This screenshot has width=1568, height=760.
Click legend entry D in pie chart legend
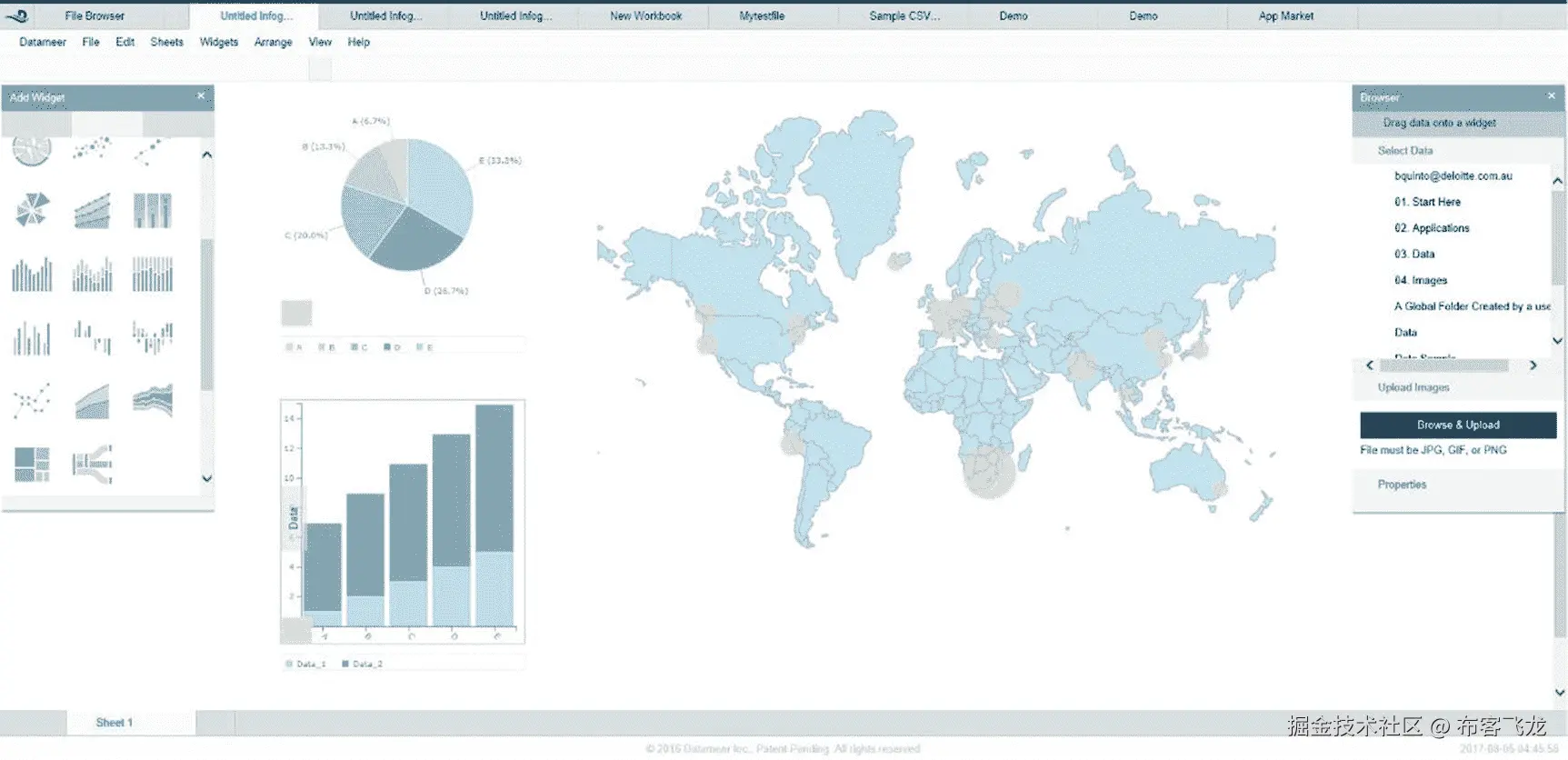(x=393, y=347)
